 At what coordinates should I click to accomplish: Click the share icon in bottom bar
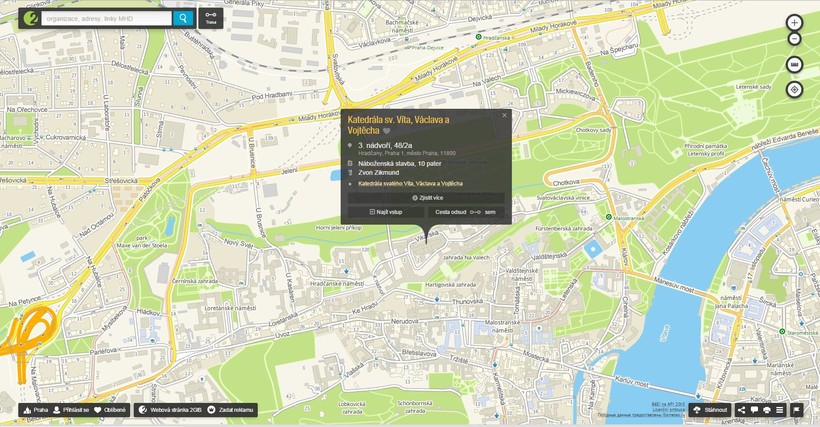(x=741, y=410)
